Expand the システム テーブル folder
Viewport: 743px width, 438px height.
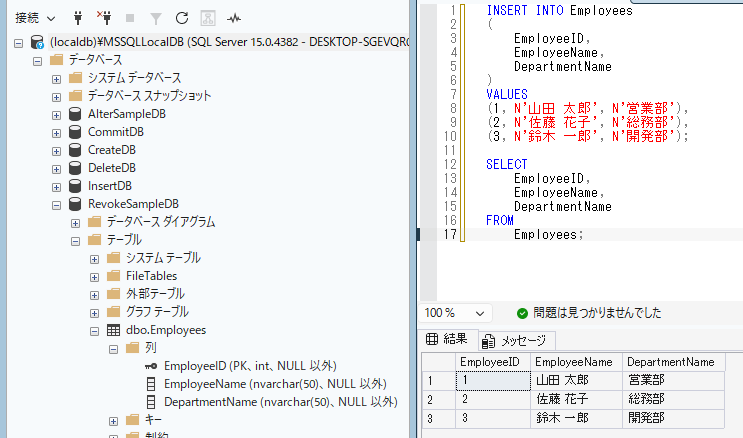tap(94, 259)
